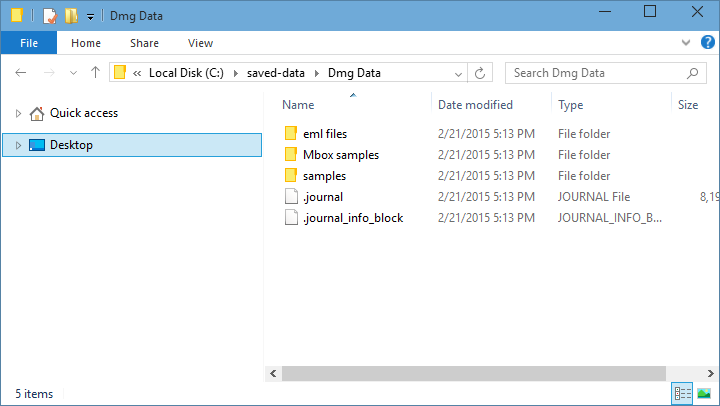
Task: Select the eml files folder name
Action: (325, 134)
